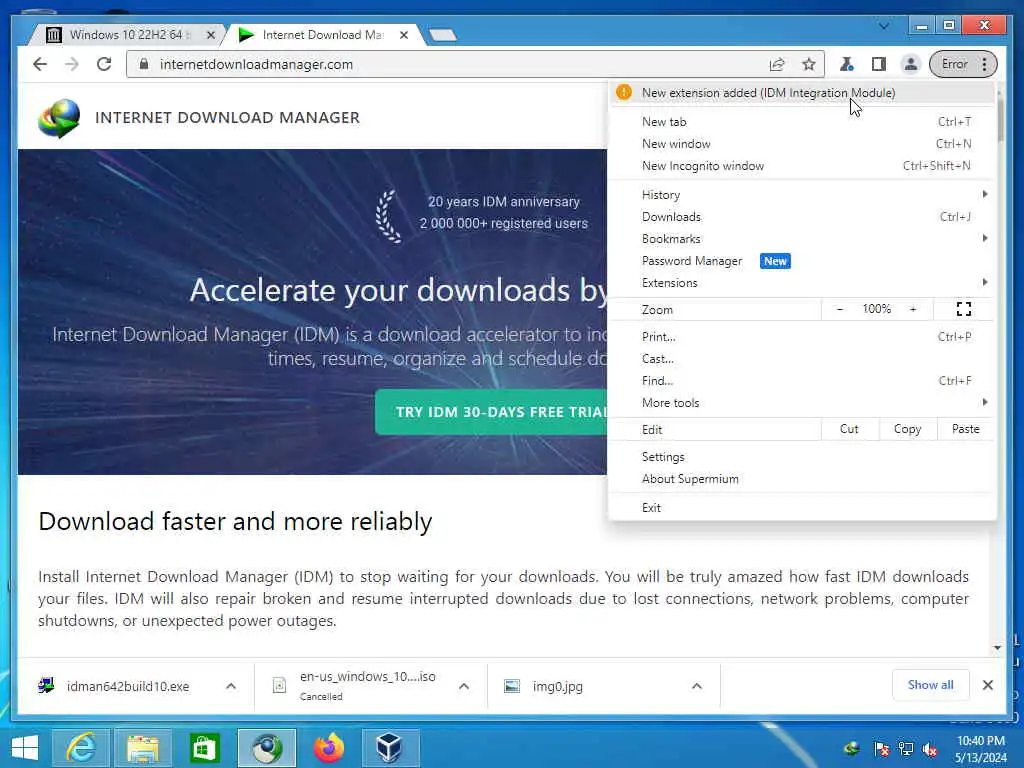Open the network tray icon

906,749
